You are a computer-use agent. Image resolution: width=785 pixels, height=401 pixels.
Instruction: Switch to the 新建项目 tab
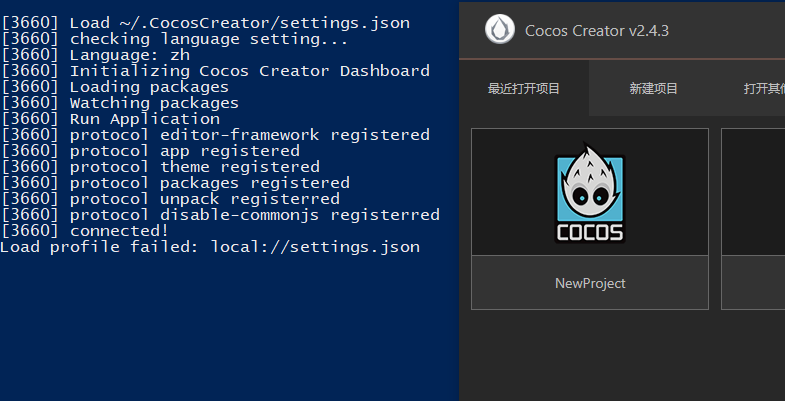653,89
